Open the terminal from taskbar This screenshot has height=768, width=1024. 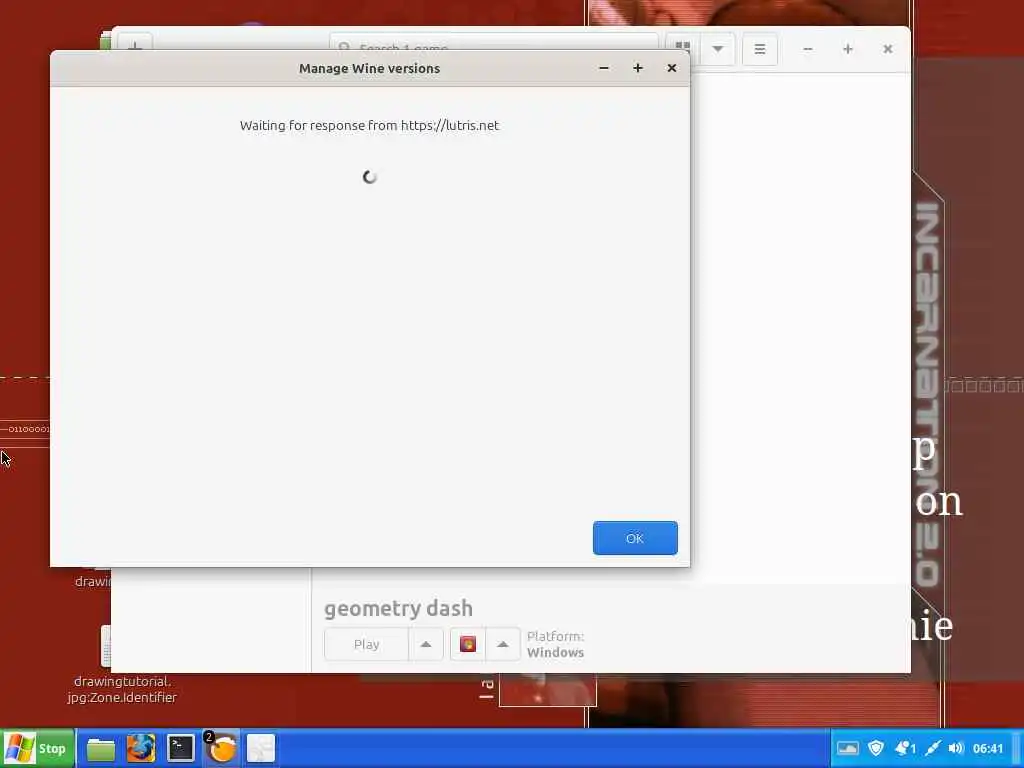(x=180, y=748)
